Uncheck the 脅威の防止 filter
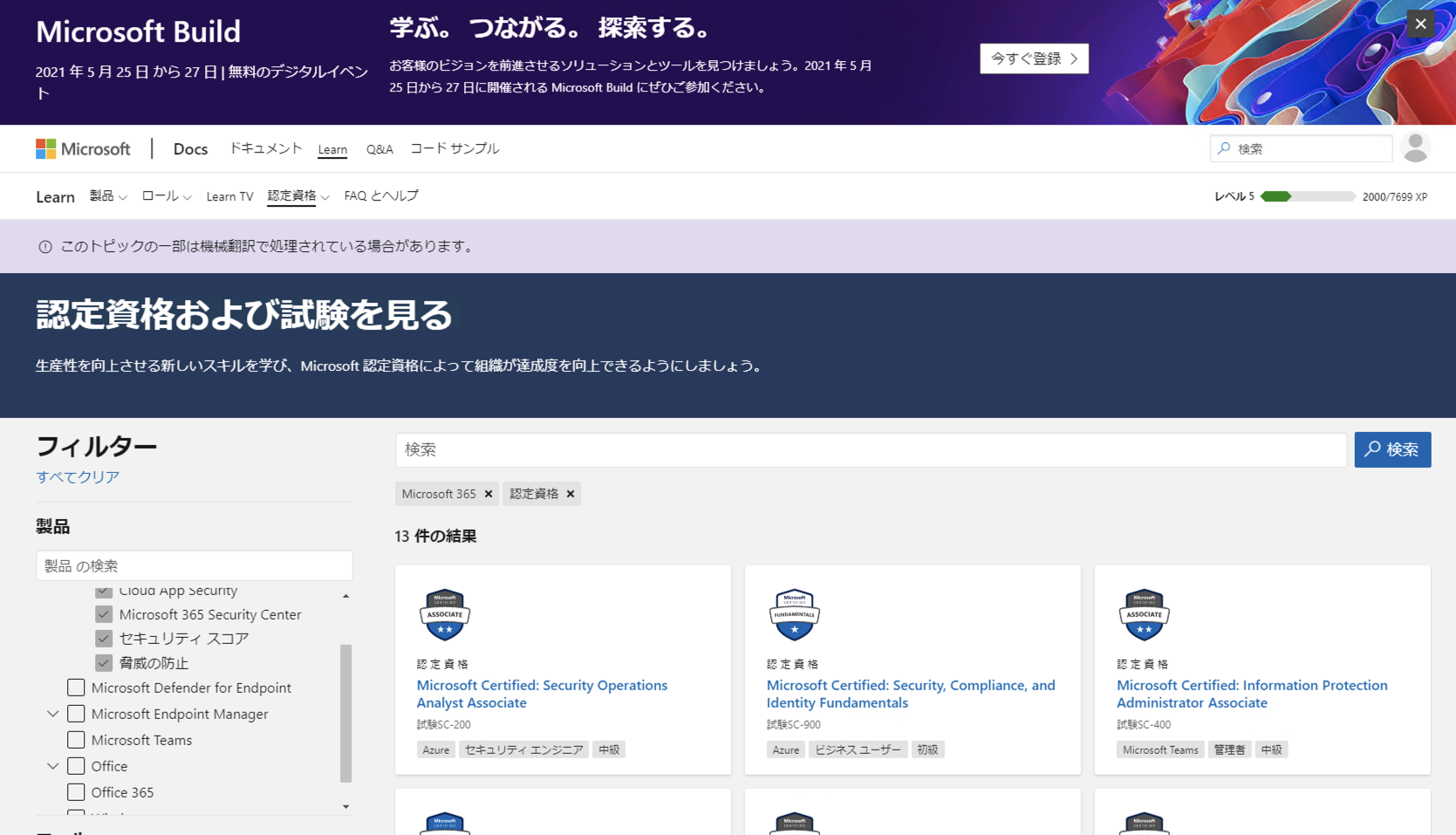Image resolution: width=1456 pixels, height=835 pixels. 104,663
